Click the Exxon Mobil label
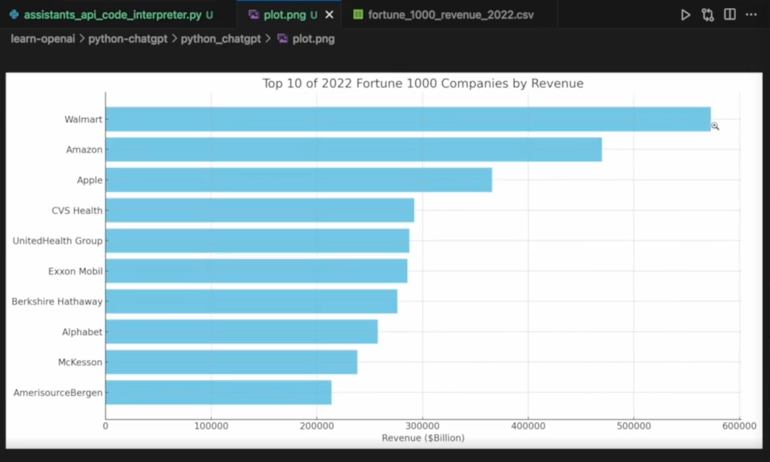 pyautogui.click(x=75, y=271)
